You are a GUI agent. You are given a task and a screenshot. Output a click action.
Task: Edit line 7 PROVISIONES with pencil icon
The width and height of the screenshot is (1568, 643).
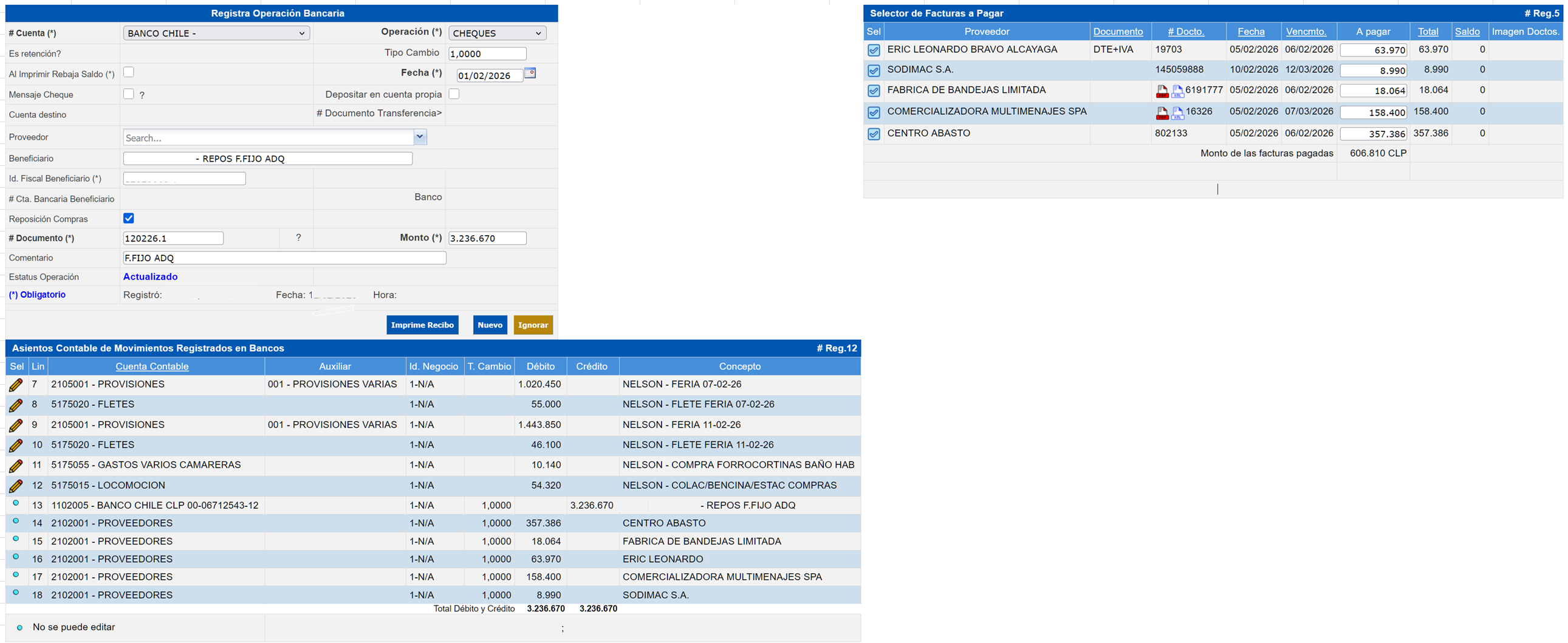click(x=16, y=385)
